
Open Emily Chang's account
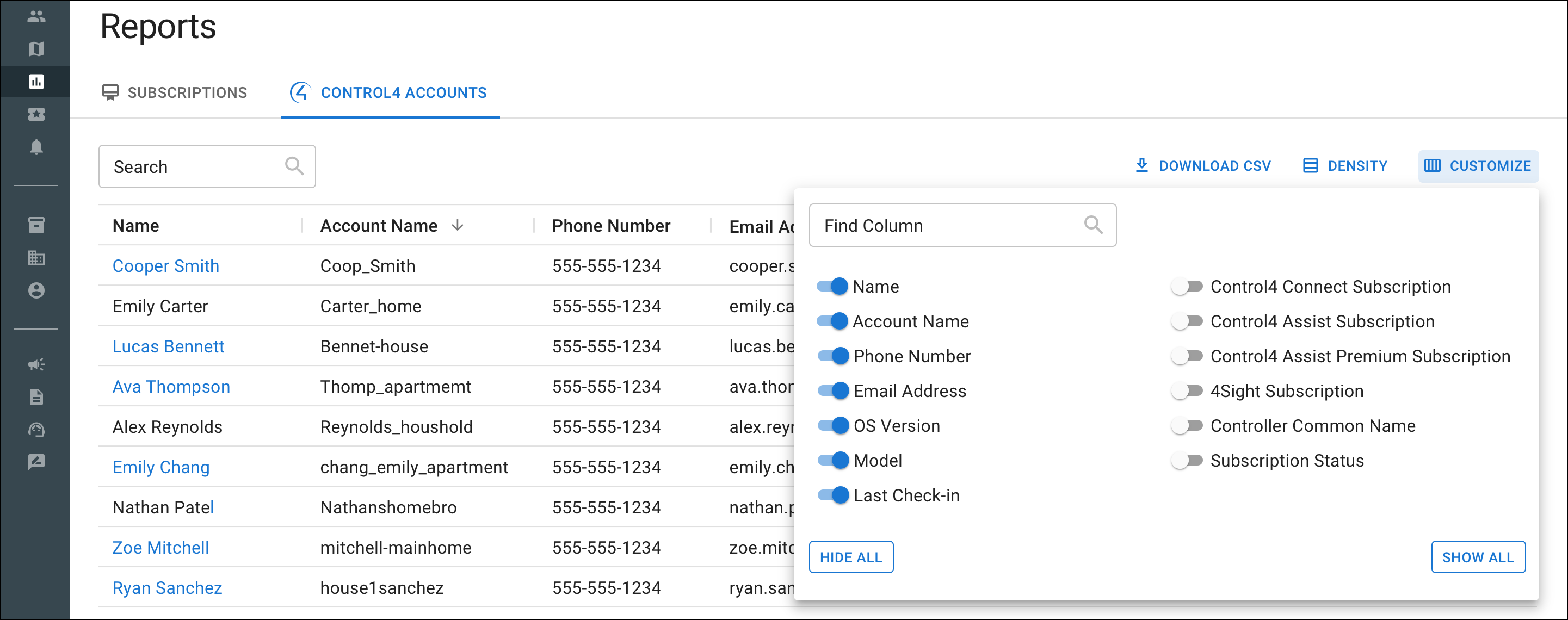[x=160, y=466]
